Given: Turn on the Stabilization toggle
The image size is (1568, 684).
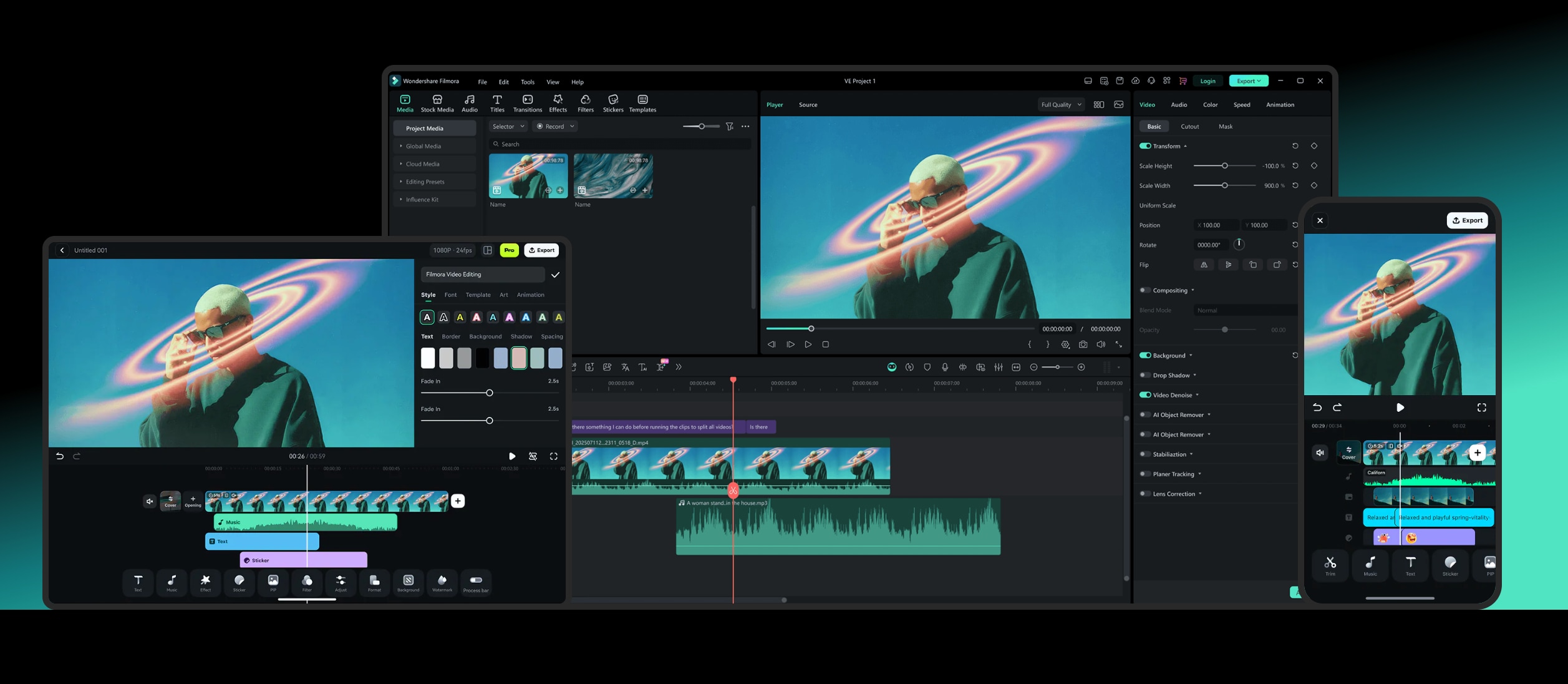Looking at the screenshot, I should pyautogui.click(x=1146, y=454).
